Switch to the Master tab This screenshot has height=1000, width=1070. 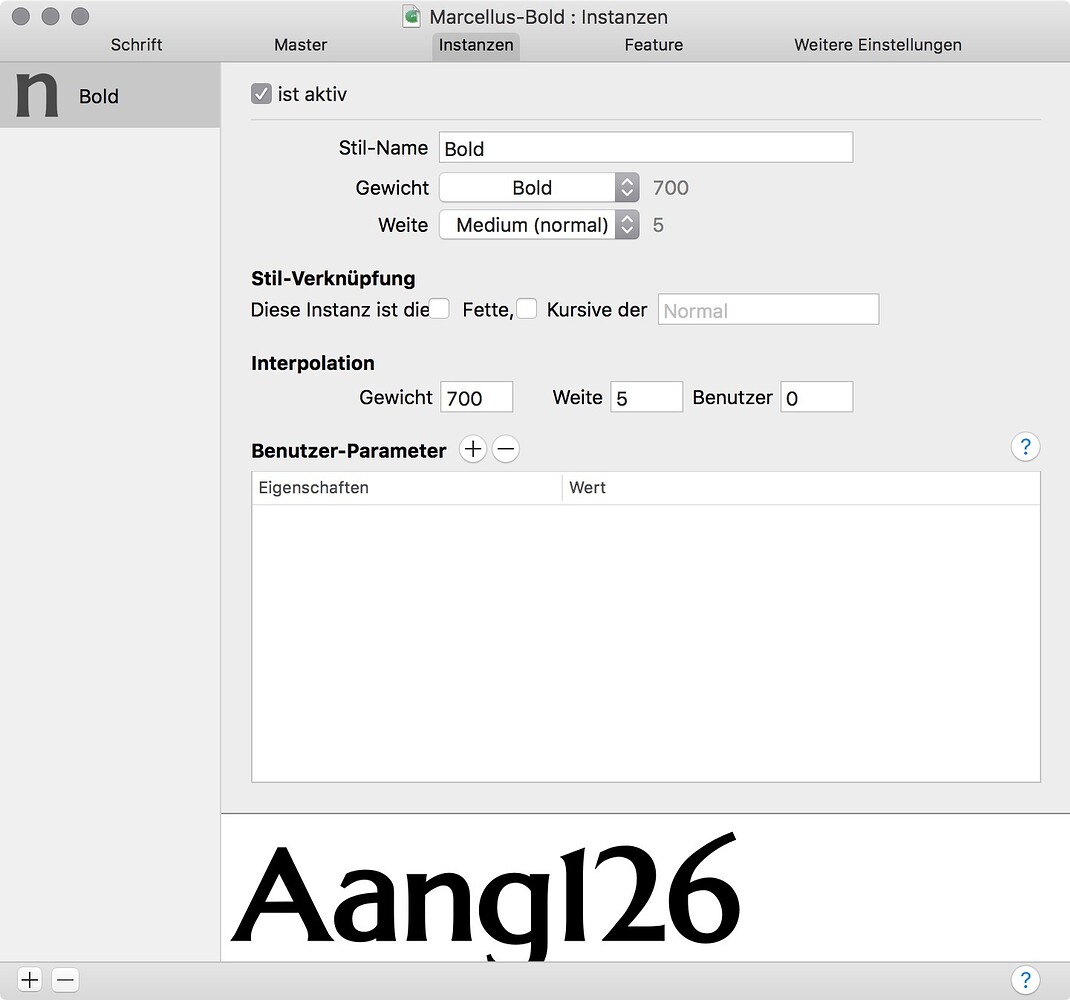(300, 45)
